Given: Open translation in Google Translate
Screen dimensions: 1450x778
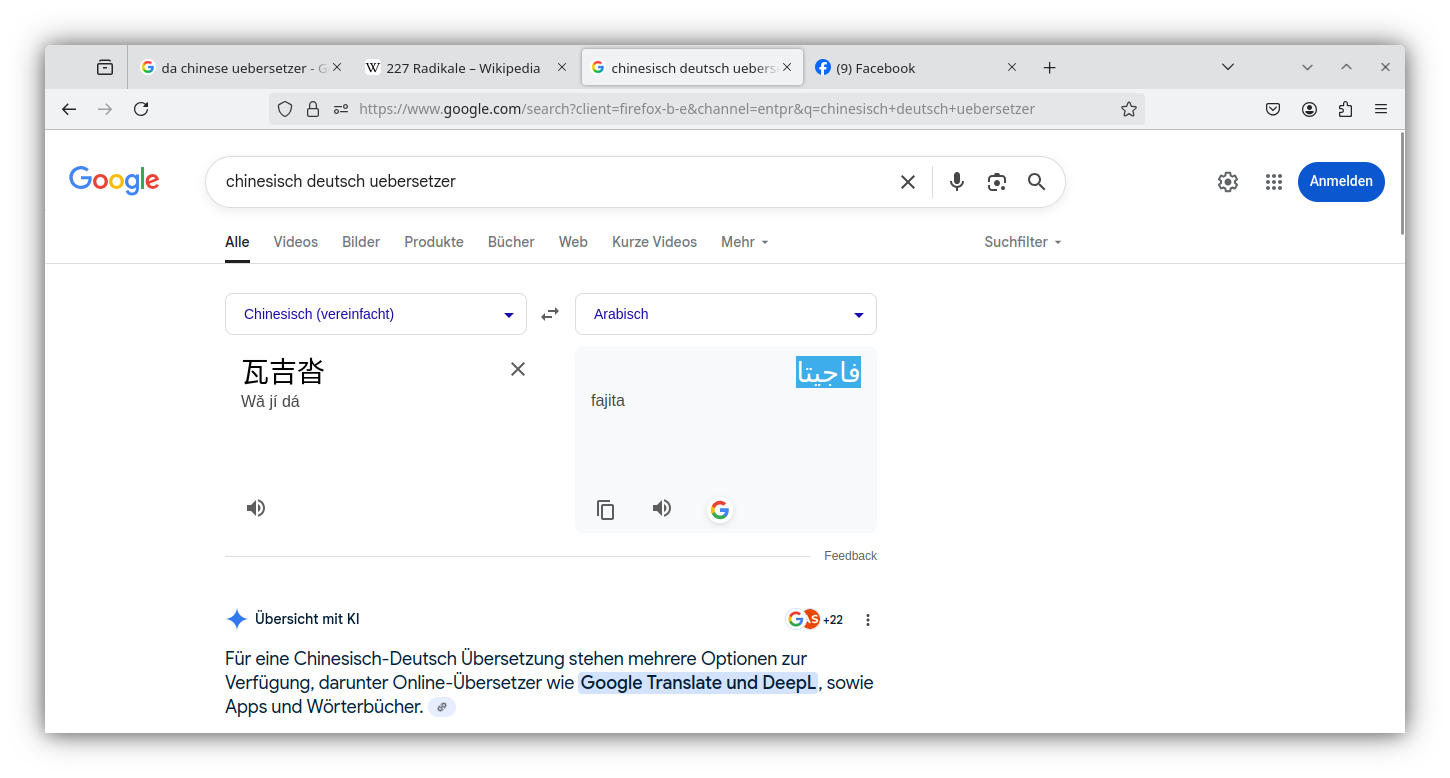Looking at the screenshot, I should [x=719, y=509].
